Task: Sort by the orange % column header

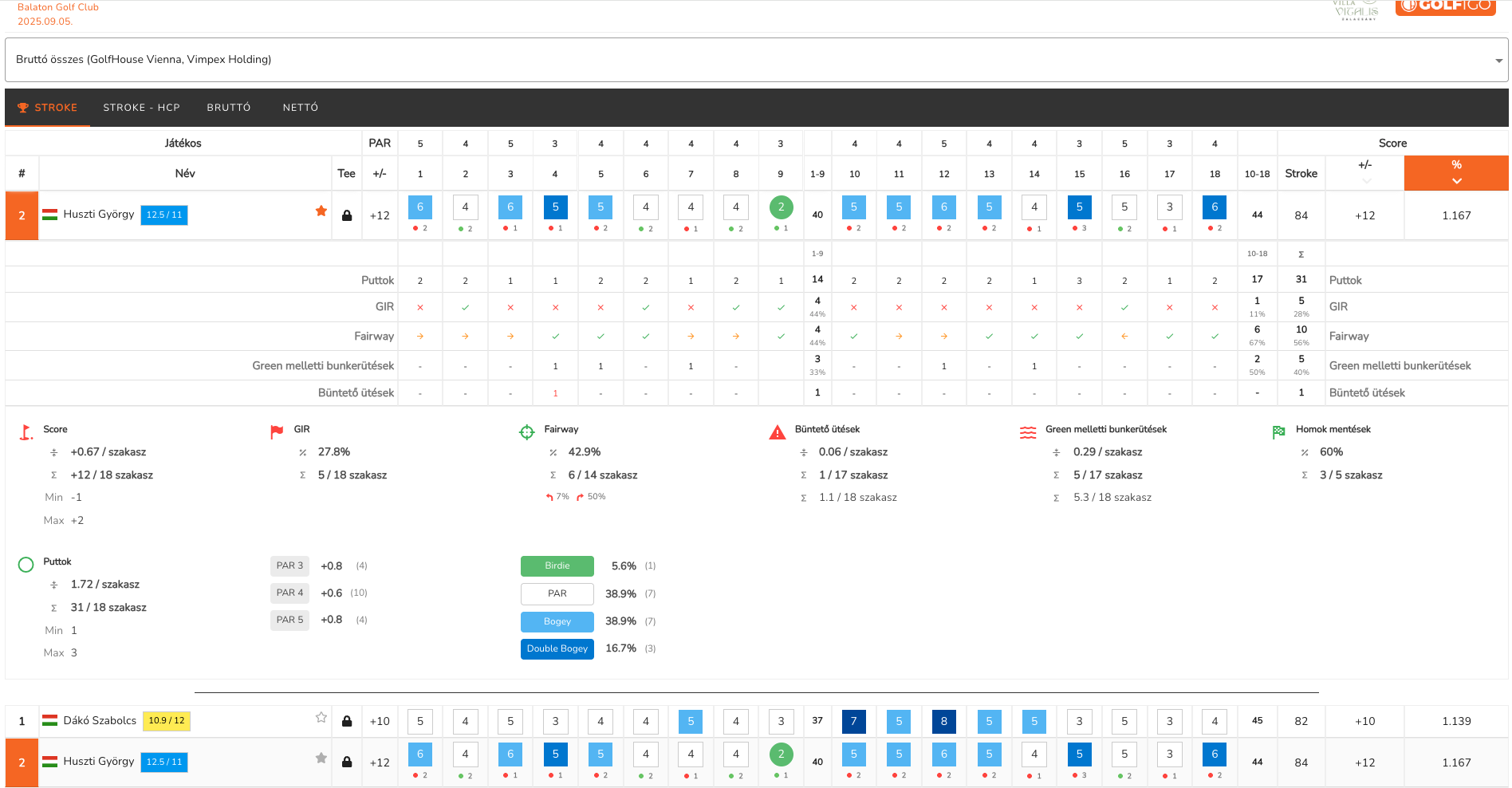Action: point(1455,173)
